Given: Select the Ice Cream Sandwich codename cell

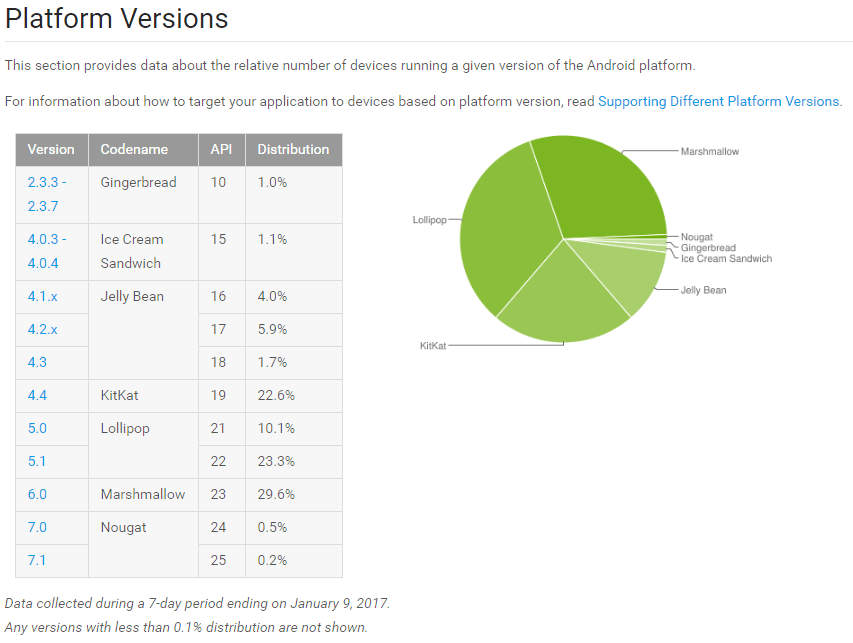Looking at the screenshot, I should [143, 252].
